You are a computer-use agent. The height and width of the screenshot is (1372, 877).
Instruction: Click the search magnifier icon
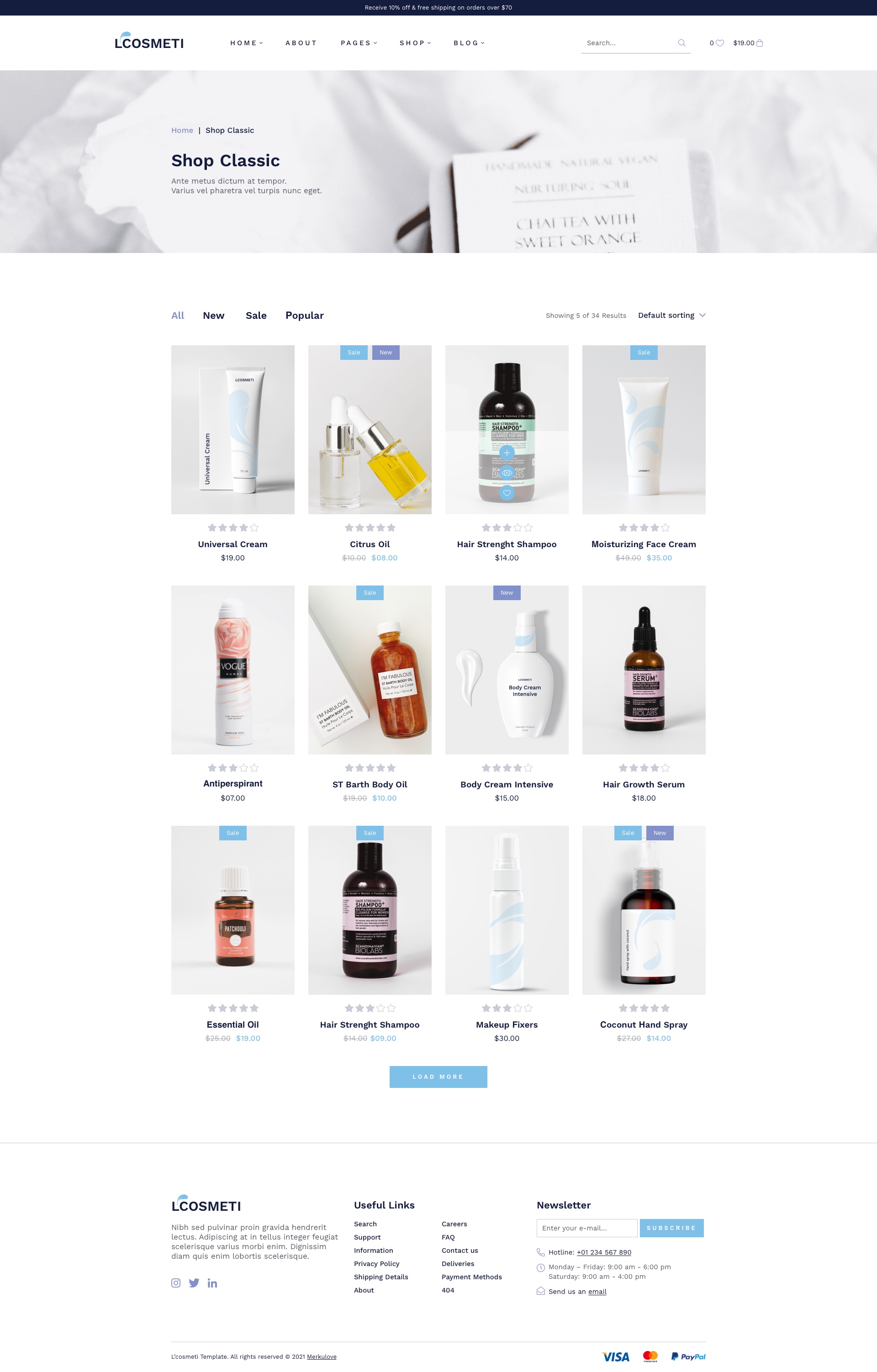(682, 43)
